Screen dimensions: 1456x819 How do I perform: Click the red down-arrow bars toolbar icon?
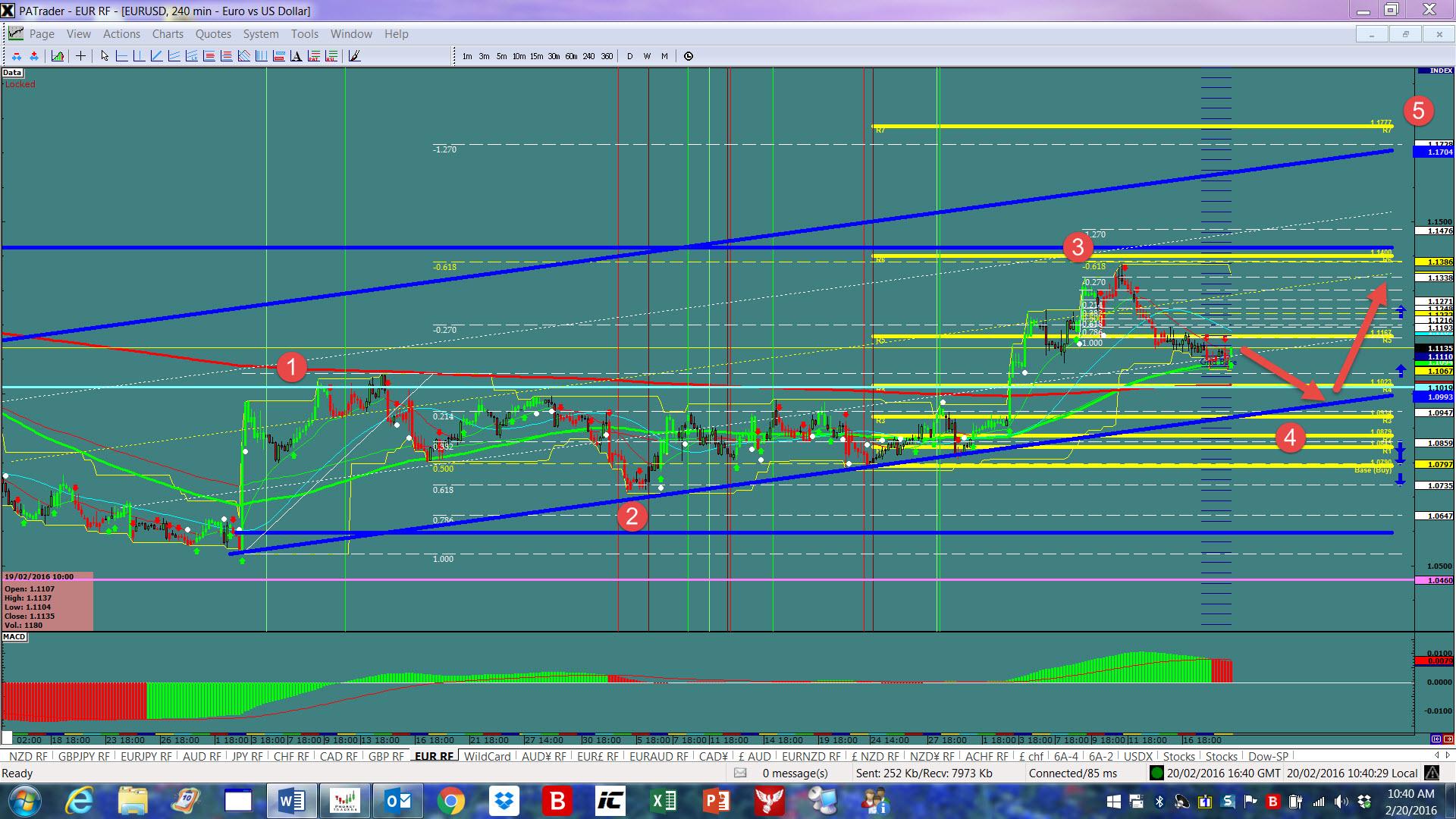pos(17,56)
